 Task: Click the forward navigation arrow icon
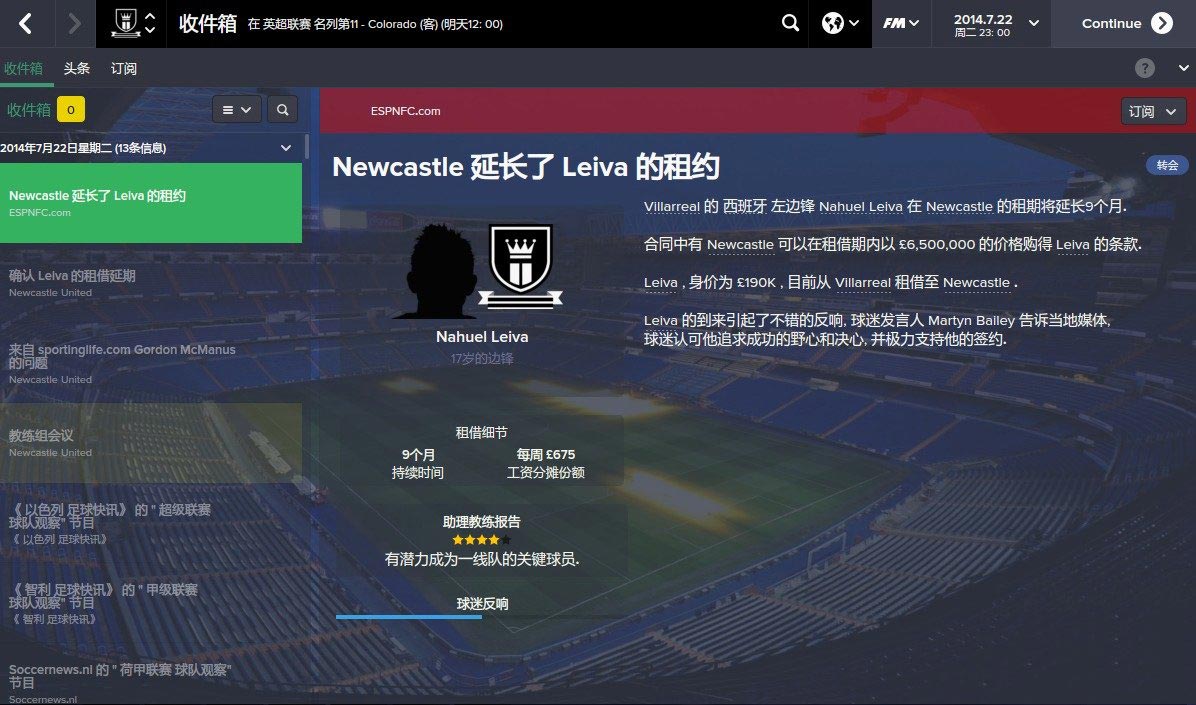(x=74, y=24)
